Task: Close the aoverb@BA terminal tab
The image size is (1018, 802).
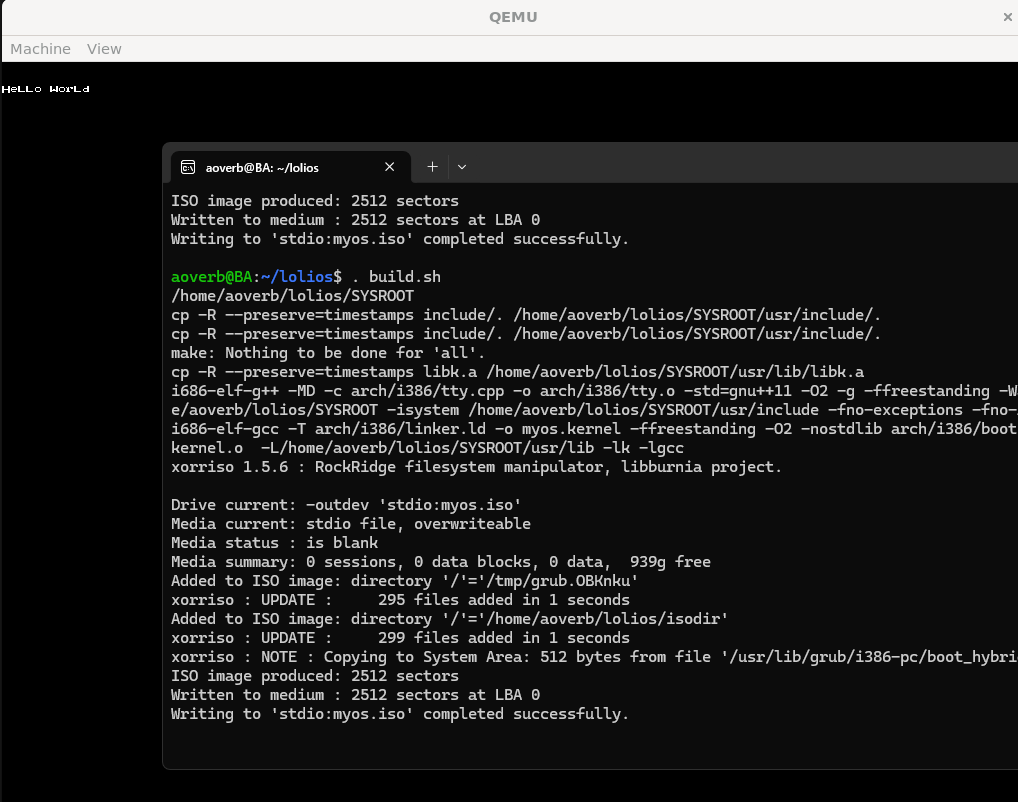Action: tap(390, 167)
